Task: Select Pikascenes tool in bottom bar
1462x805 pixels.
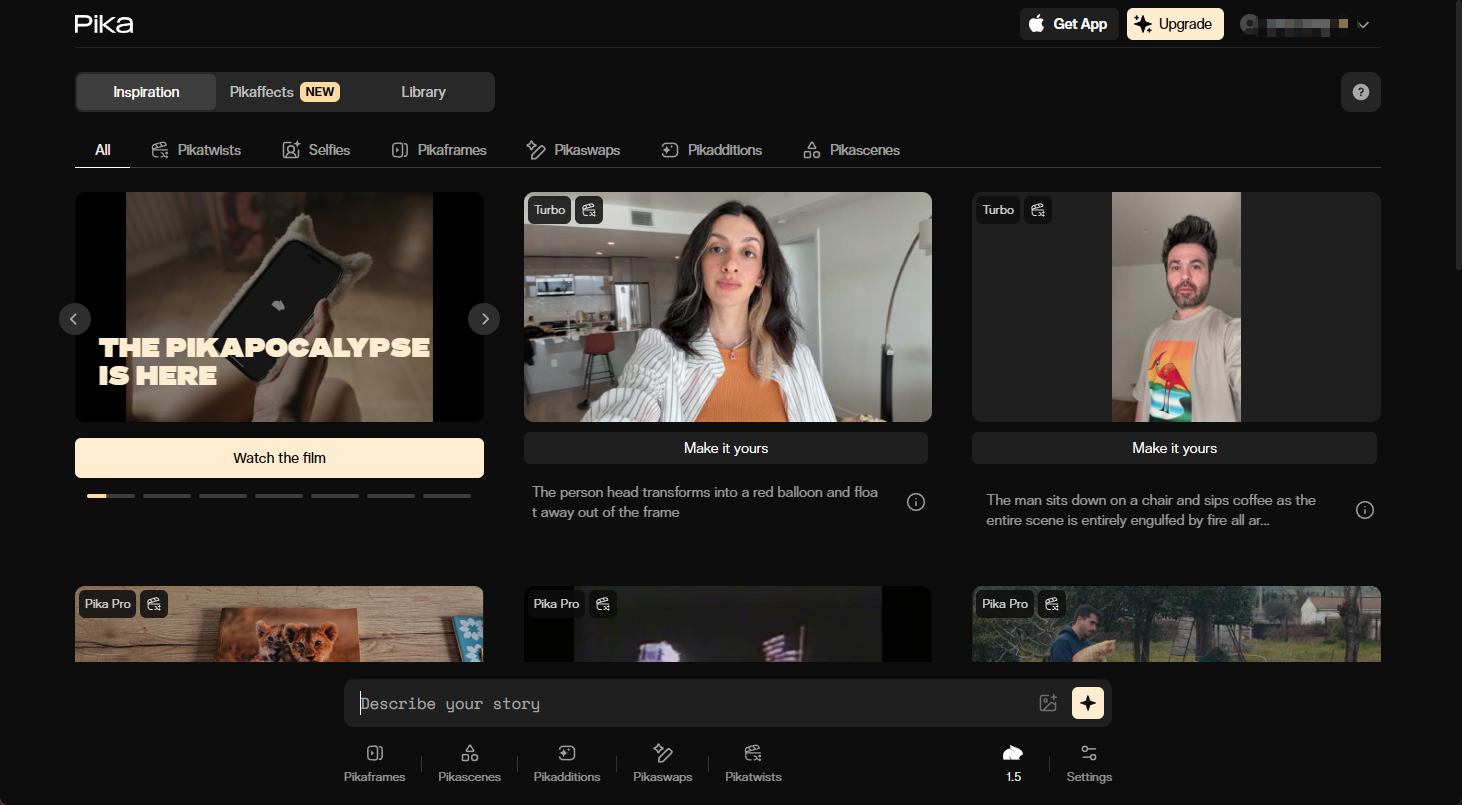Action: pos(469,763)
